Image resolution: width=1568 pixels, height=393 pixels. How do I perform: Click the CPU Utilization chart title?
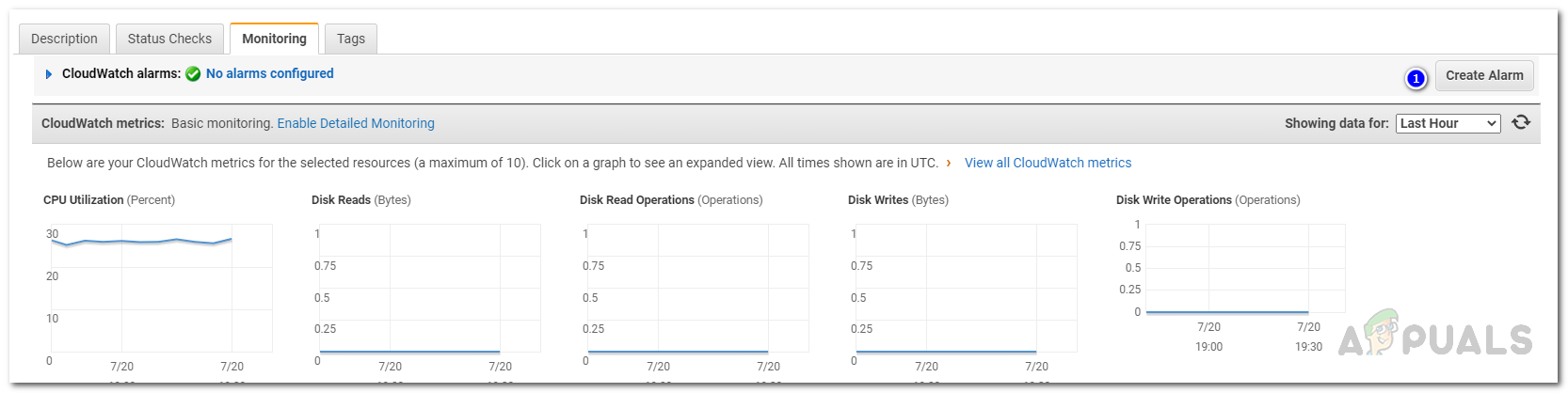click(x=83, y=200)
